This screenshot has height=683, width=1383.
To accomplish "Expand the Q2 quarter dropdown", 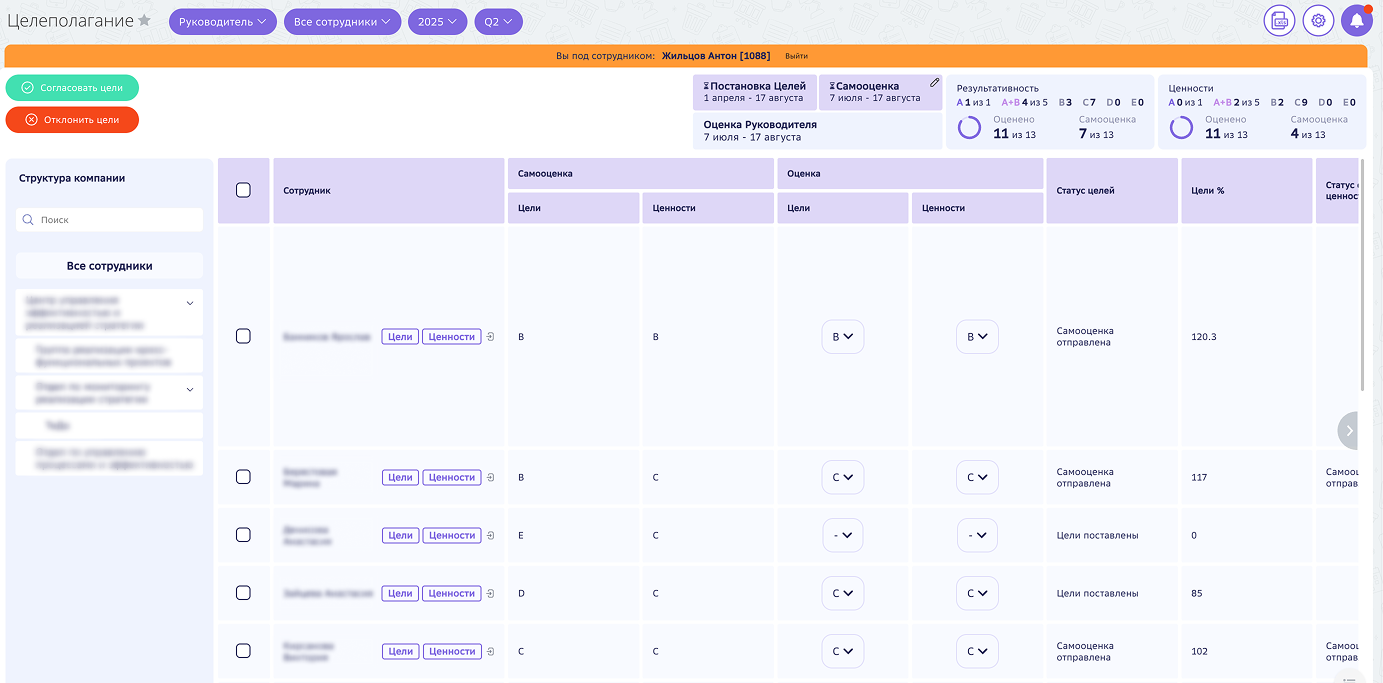I will pos(498,22).
